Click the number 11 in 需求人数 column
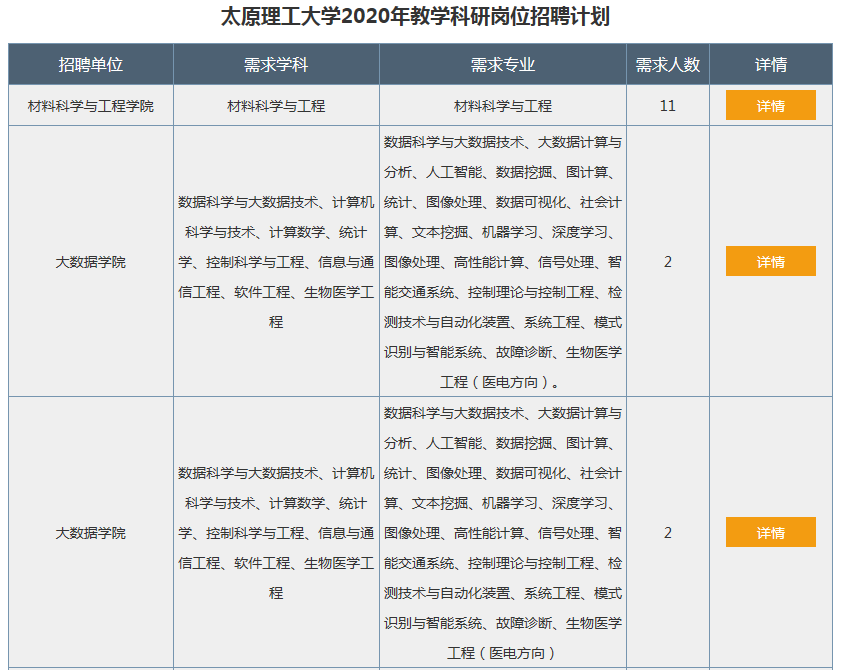Image resolution: width=843 pixels, height=670 pixels. 668,106
